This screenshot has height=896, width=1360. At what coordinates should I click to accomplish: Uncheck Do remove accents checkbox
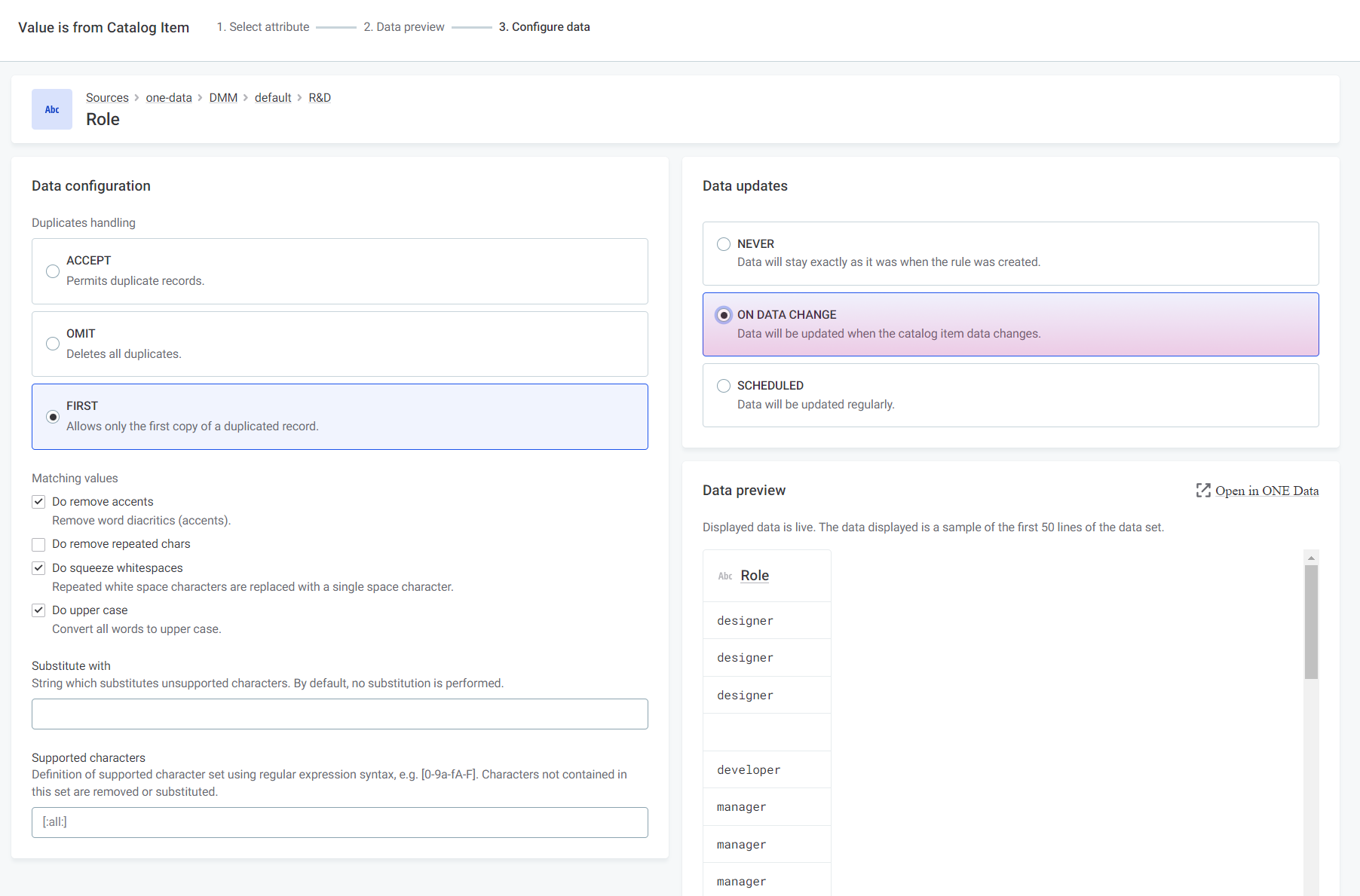(x=38, y=502)
